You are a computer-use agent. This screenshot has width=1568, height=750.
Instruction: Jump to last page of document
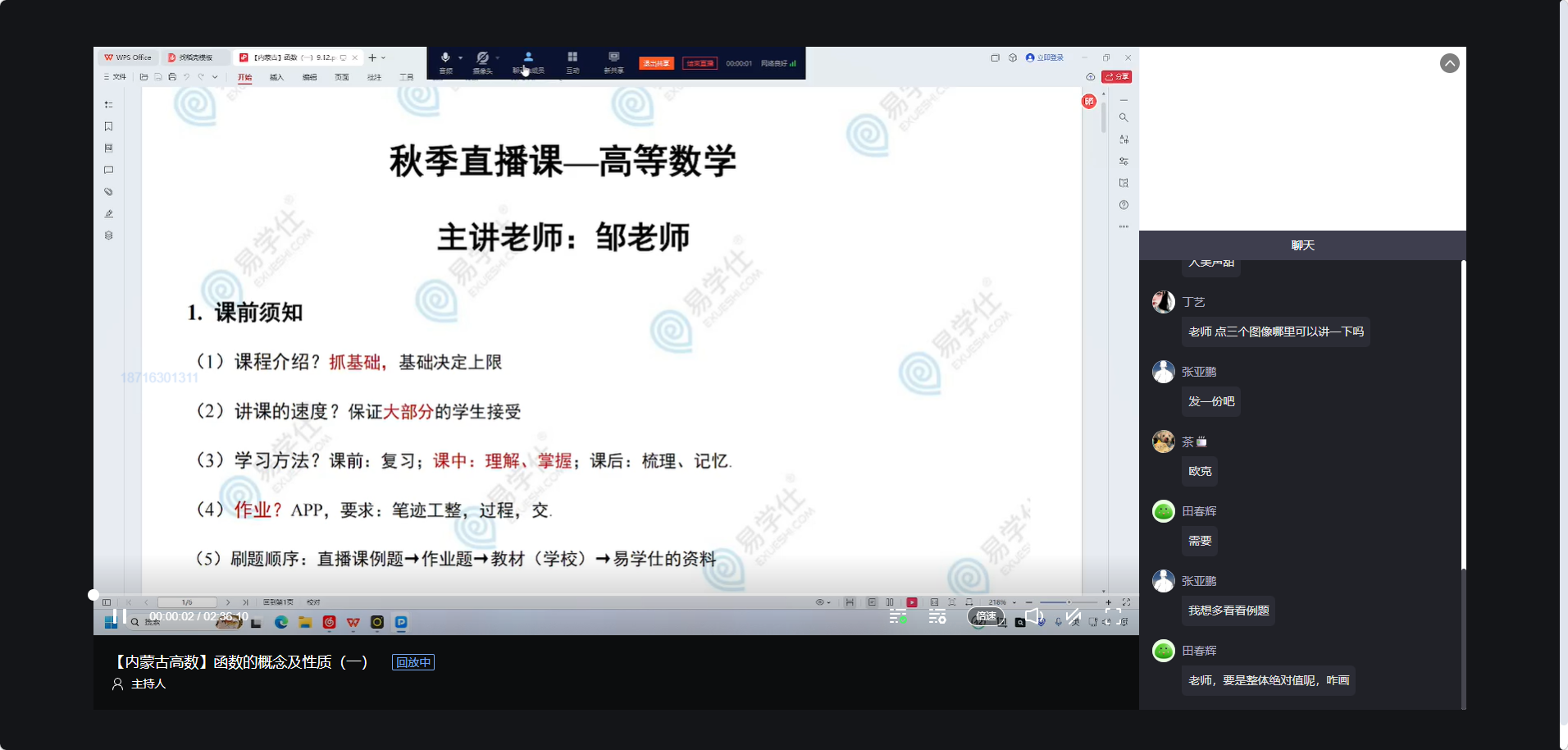(x=245, y=602)
